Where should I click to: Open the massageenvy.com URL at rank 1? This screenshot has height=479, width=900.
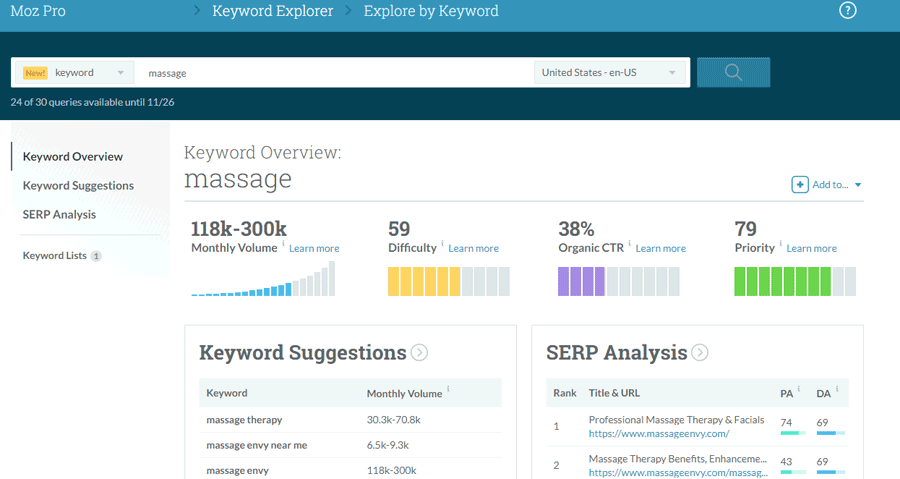659,434
